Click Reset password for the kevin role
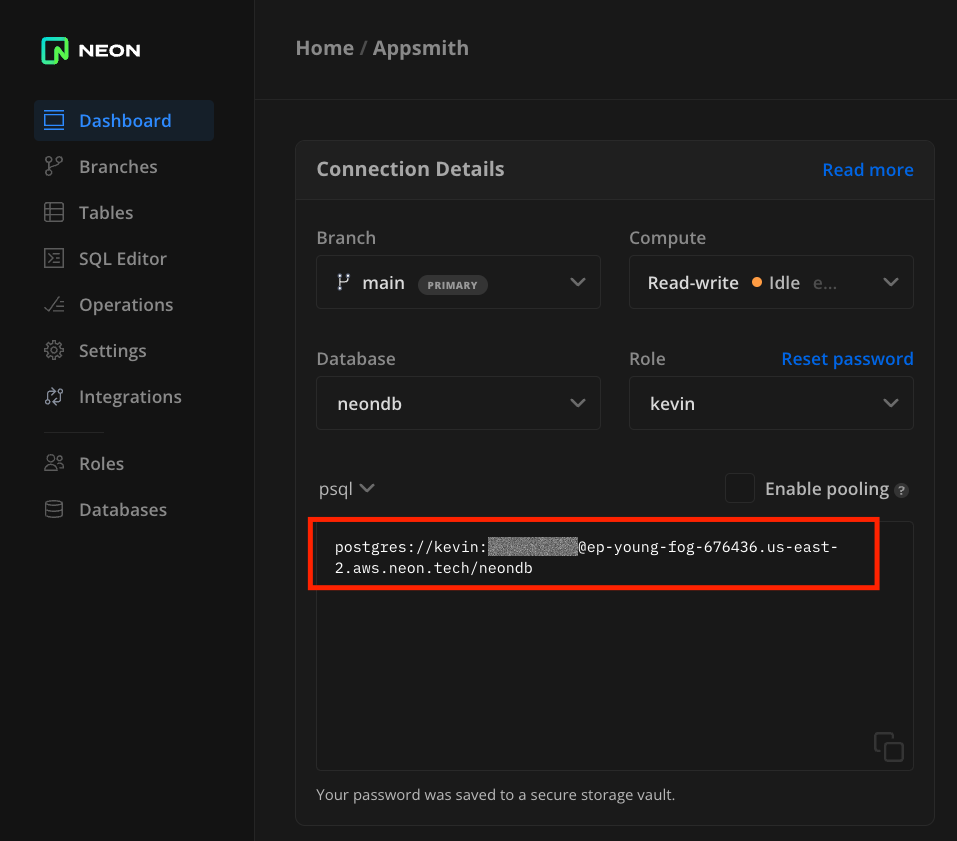Viewport: 957px width, 841px height. click(x=847, y=358)
